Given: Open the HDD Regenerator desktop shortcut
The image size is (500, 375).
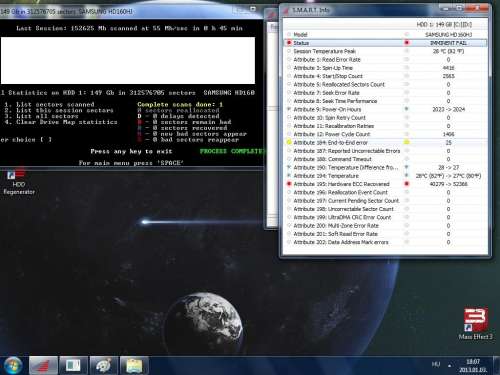Looking at the screenshot, I should coord(18,182).
